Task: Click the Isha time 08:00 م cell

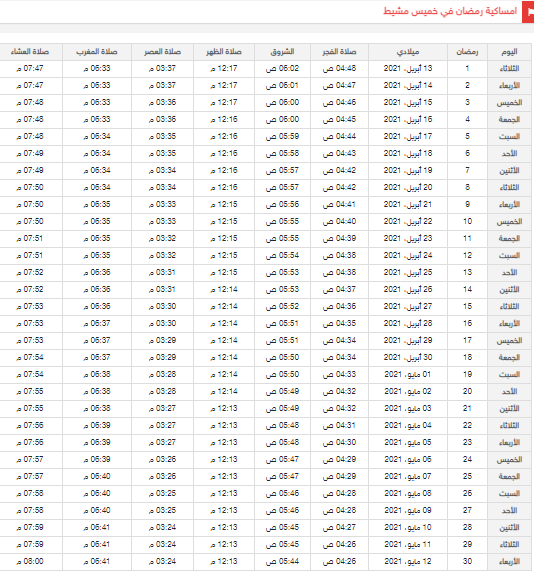Action: point(30,561)
